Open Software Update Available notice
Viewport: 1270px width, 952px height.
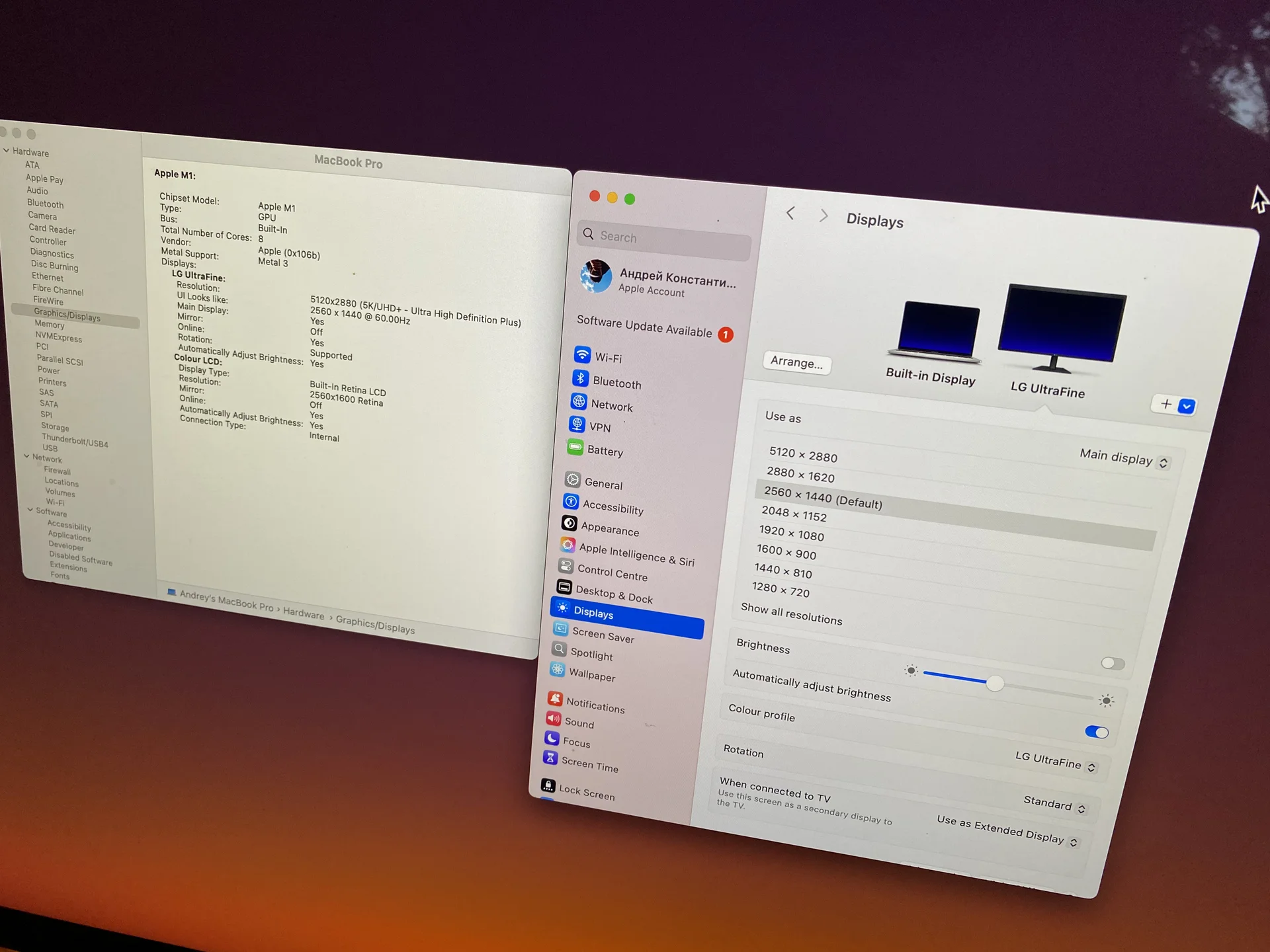tap(654, 327)
